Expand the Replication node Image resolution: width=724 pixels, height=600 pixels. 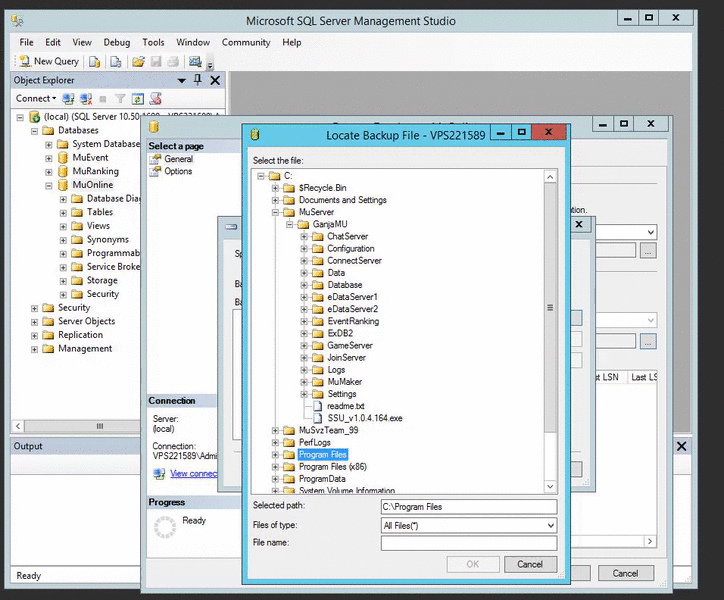pyautogui.click(x=34, y=336)
